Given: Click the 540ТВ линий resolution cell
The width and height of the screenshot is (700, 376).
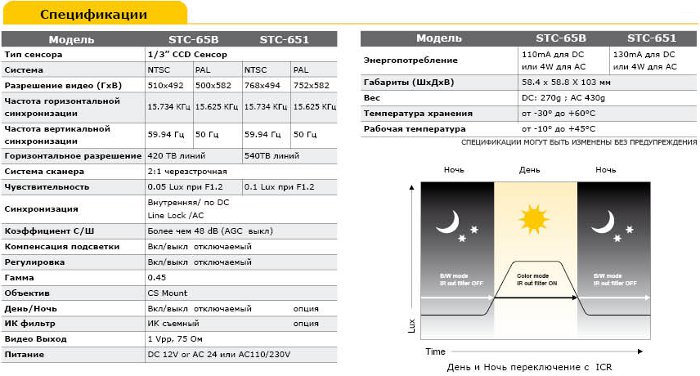Looking at the screenshot, I should pyautogui.click(x=271, y=156).
